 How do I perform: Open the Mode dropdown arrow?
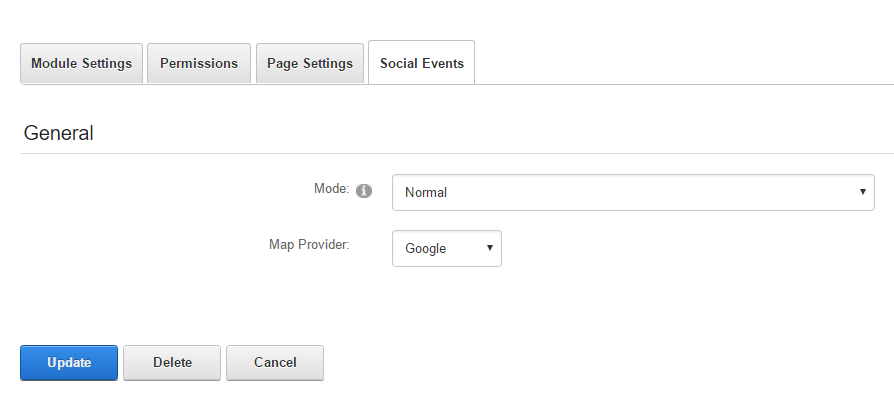click(862, 192)
